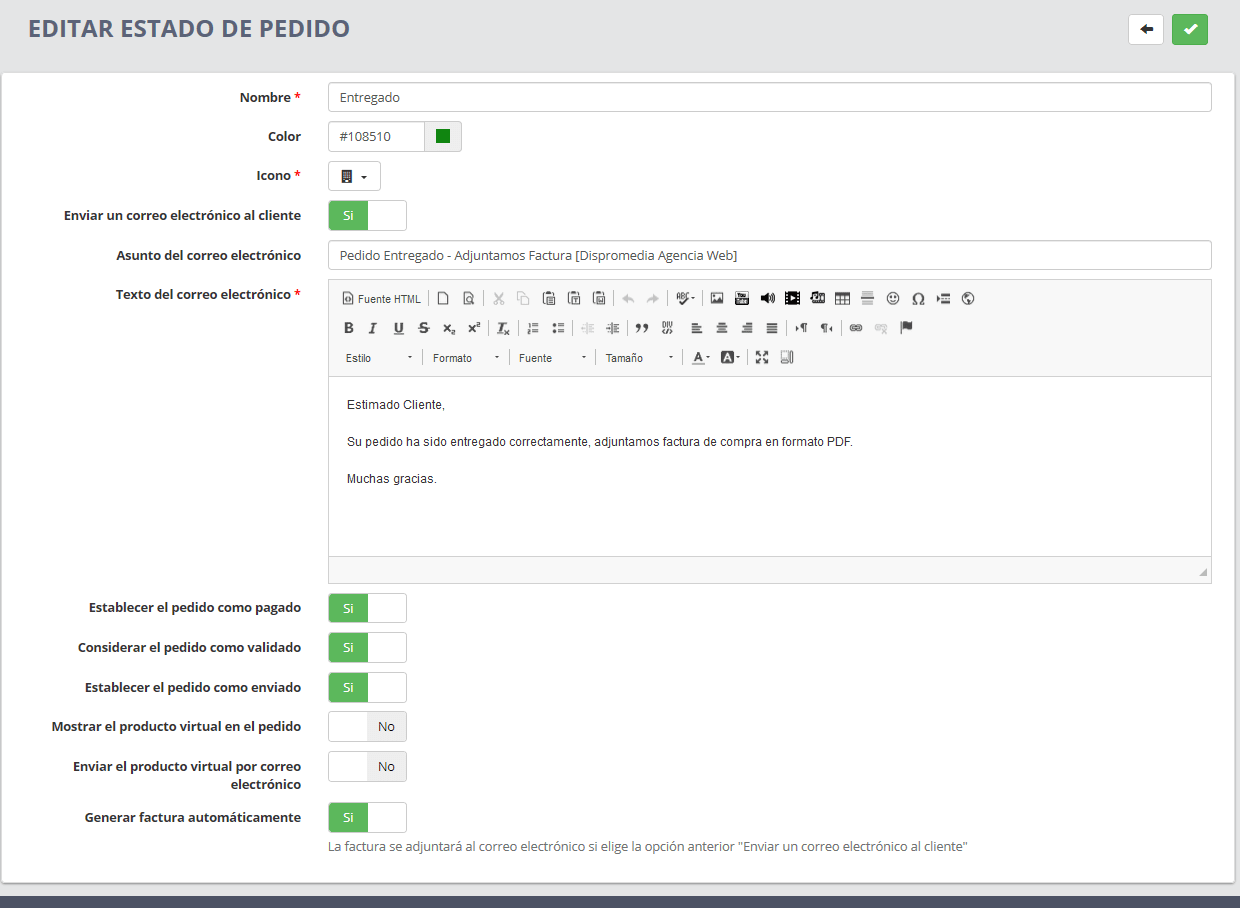Viewport: 1240px width, 908px height.
Task: Add a hyperlink using the link icon
Action: click(x=856, y=328)
